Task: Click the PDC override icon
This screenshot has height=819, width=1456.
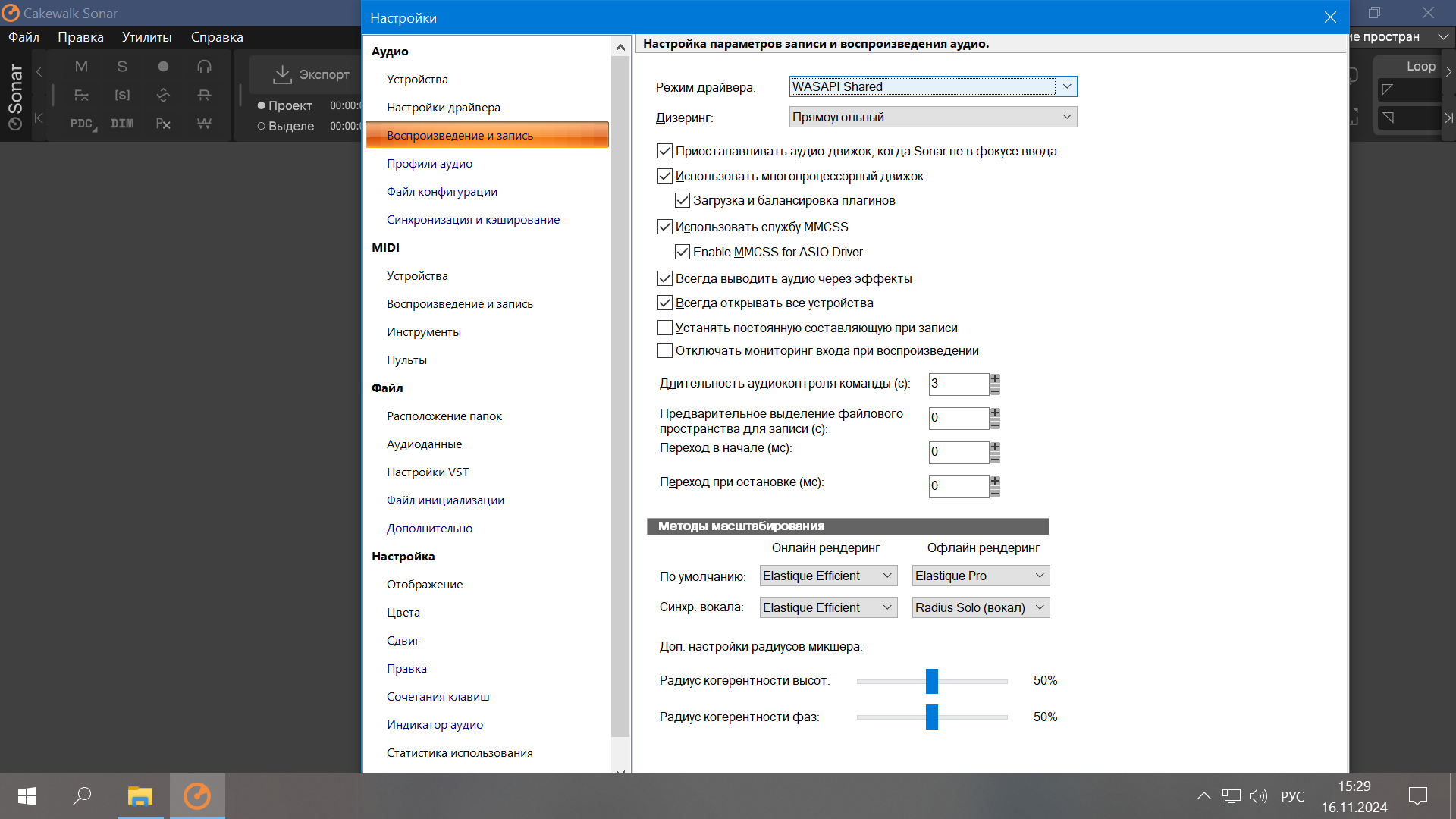Action: pyautogui.click(x=82, y=123)
